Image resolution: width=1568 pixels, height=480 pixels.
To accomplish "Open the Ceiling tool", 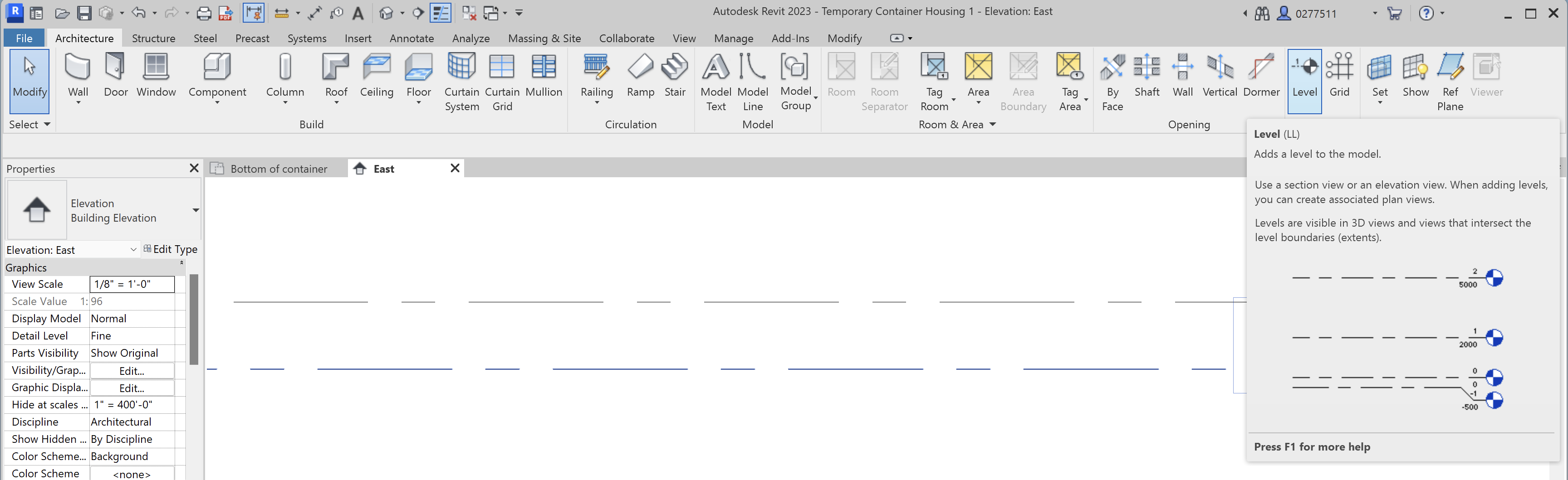I will tap(376, 76).
